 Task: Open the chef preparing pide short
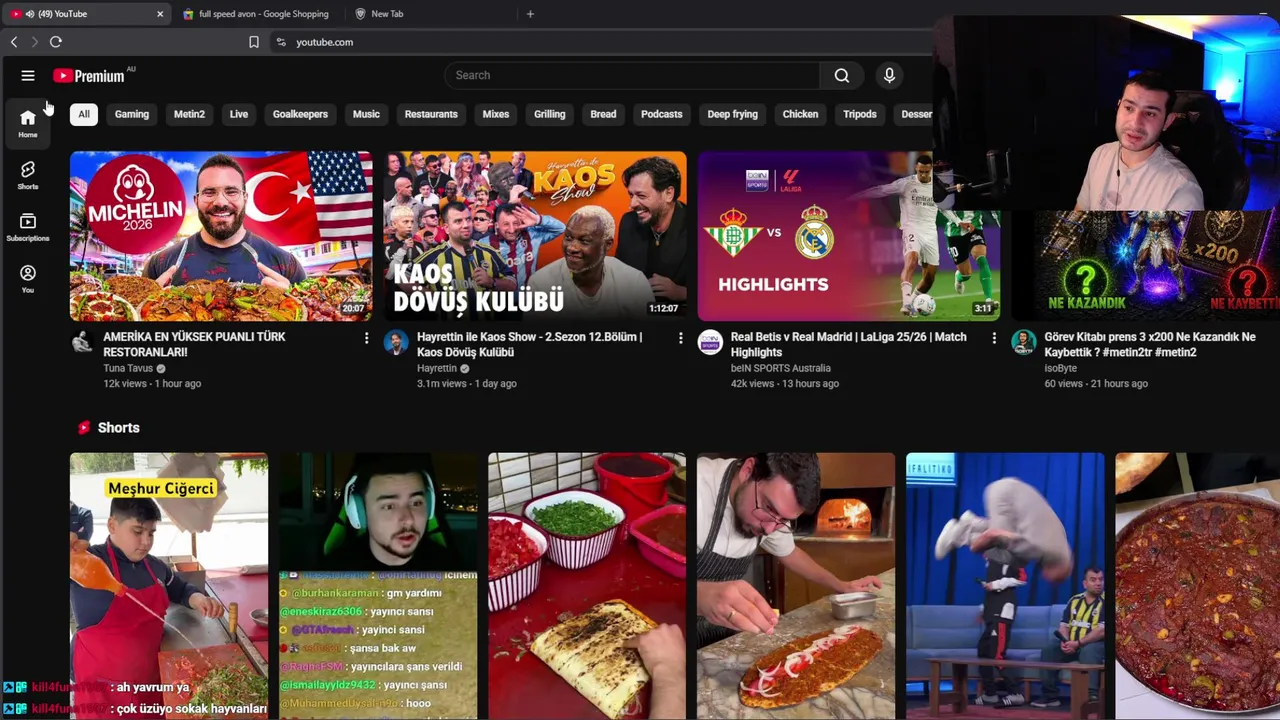(796, 586)
